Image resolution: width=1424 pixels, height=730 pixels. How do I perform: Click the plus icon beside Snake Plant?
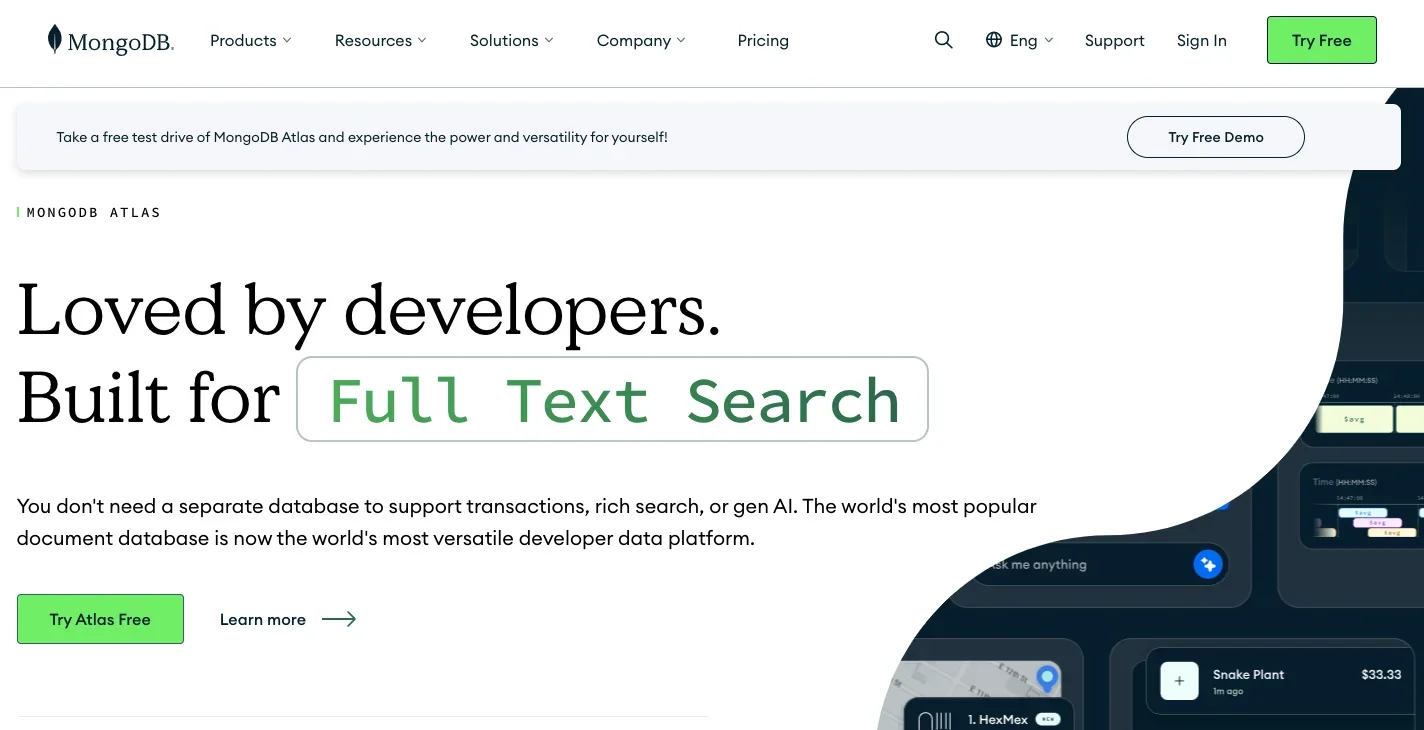click(x=1179, y=681)
